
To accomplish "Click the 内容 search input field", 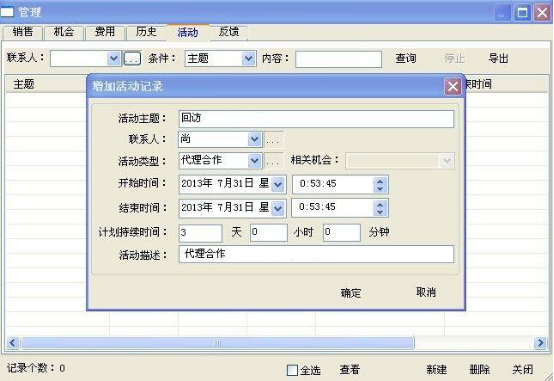I will point(338,59).
